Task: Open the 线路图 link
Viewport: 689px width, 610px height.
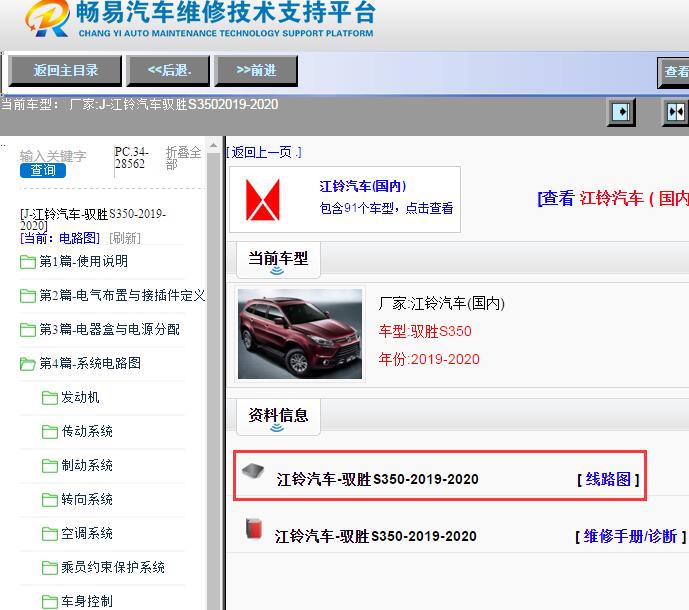Action: click(608, 479)
